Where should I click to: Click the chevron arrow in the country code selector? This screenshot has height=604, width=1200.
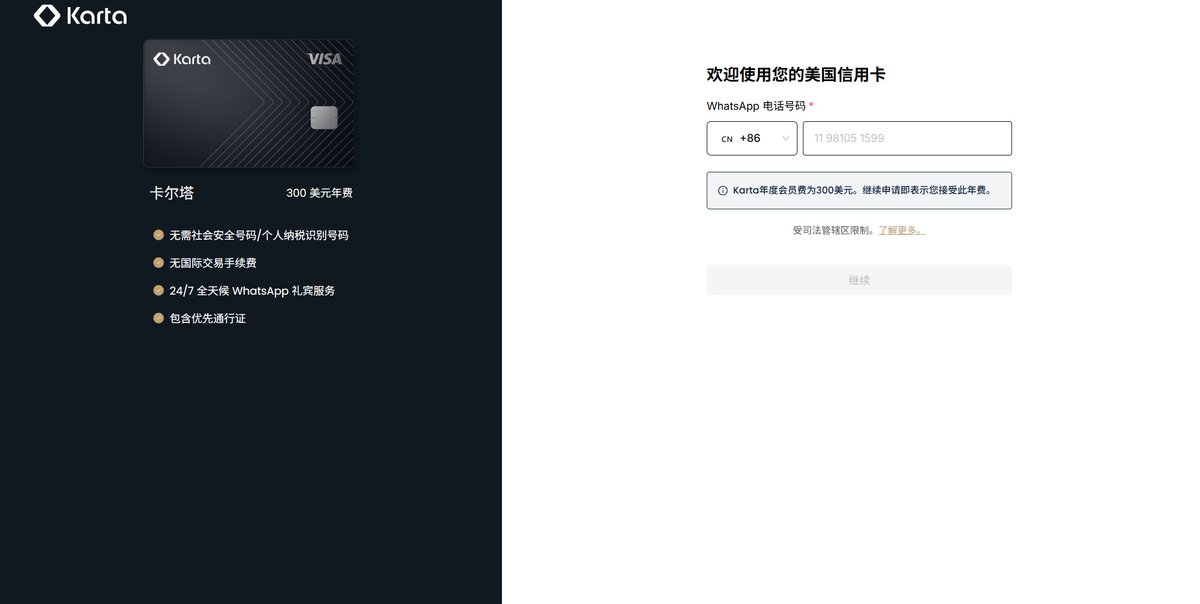pyautogui.click(x=786, y=139)
